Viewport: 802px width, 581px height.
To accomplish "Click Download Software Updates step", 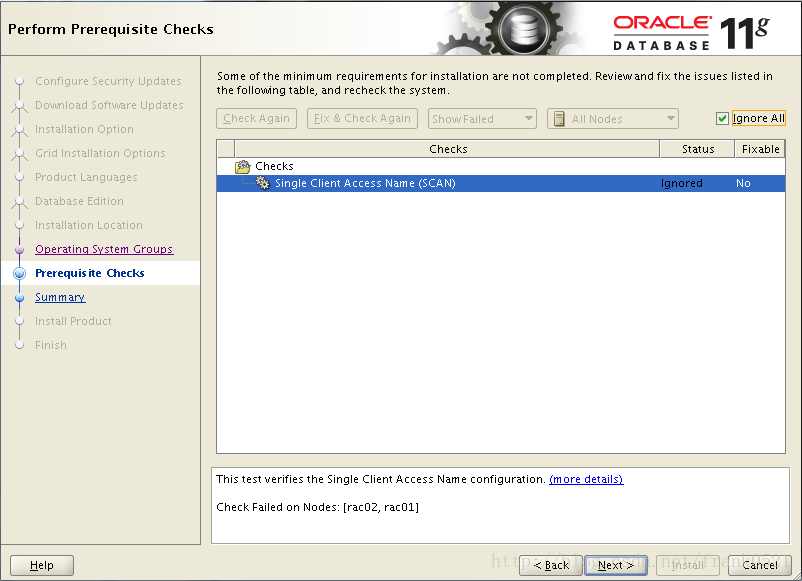I will pos(109,105).
